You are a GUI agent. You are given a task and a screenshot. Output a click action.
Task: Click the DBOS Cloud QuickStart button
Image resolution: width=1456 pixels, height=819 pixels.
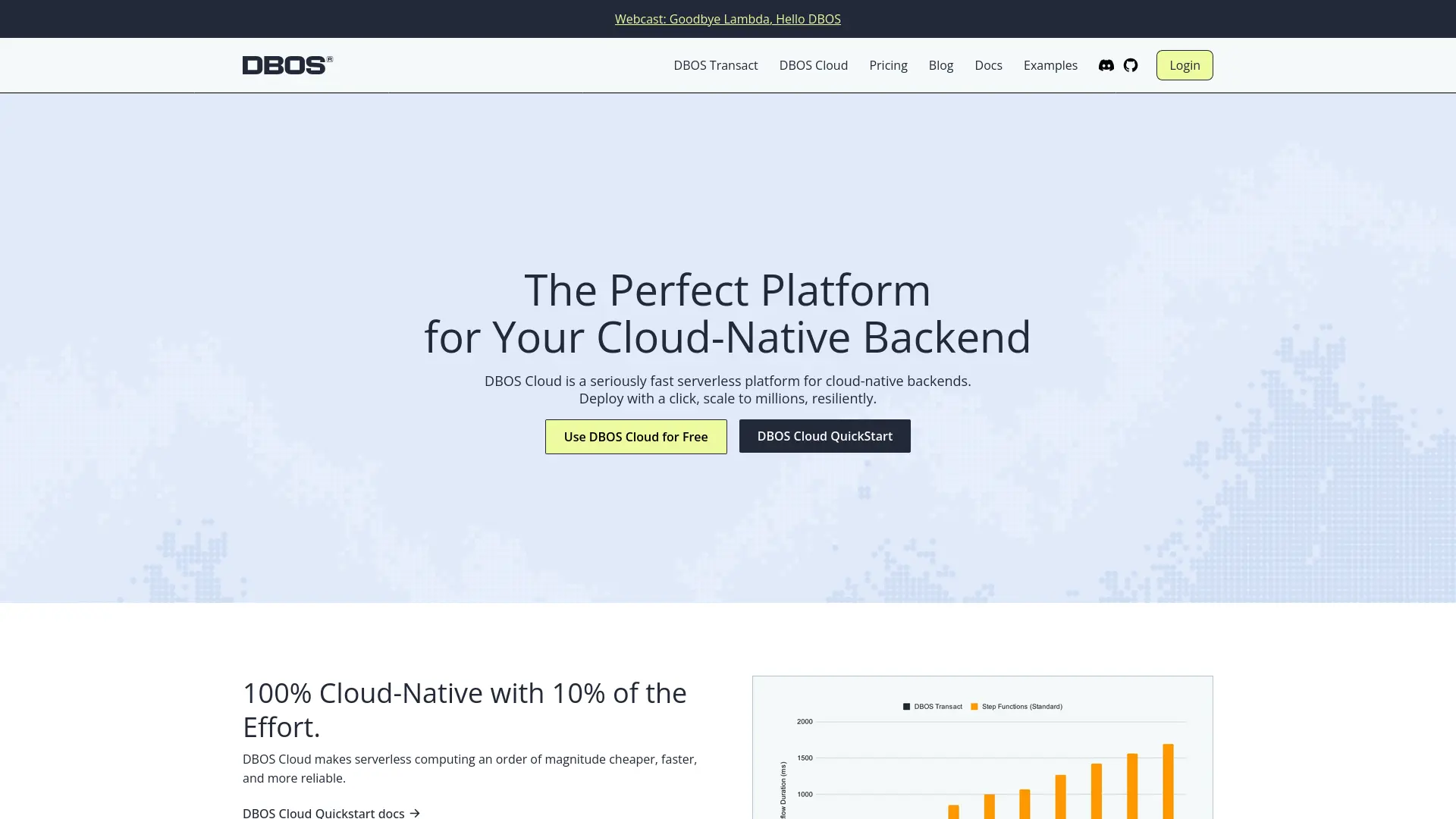824,436
